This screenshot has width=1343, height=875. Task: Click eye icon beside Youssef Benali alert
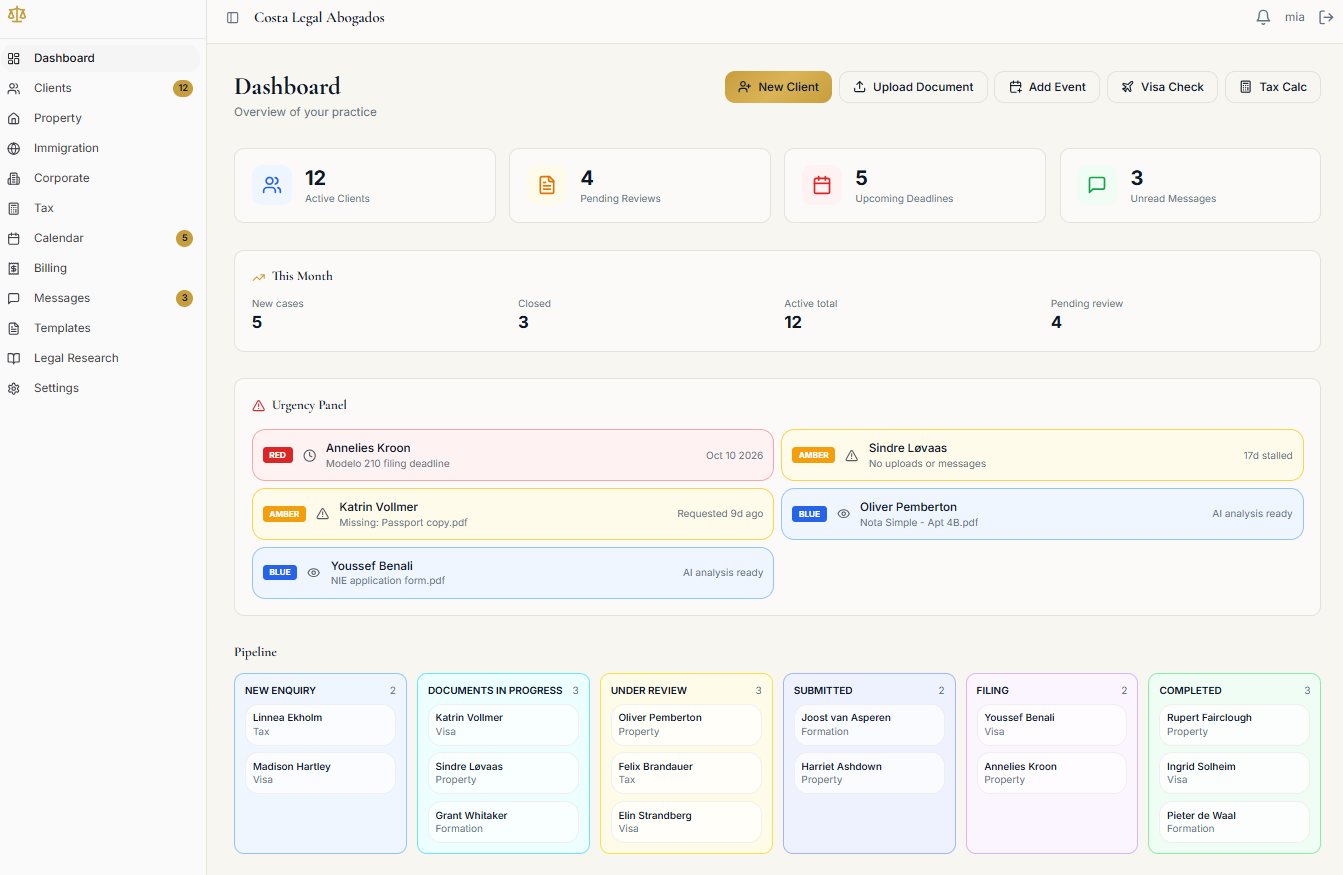tap(314, 573)
